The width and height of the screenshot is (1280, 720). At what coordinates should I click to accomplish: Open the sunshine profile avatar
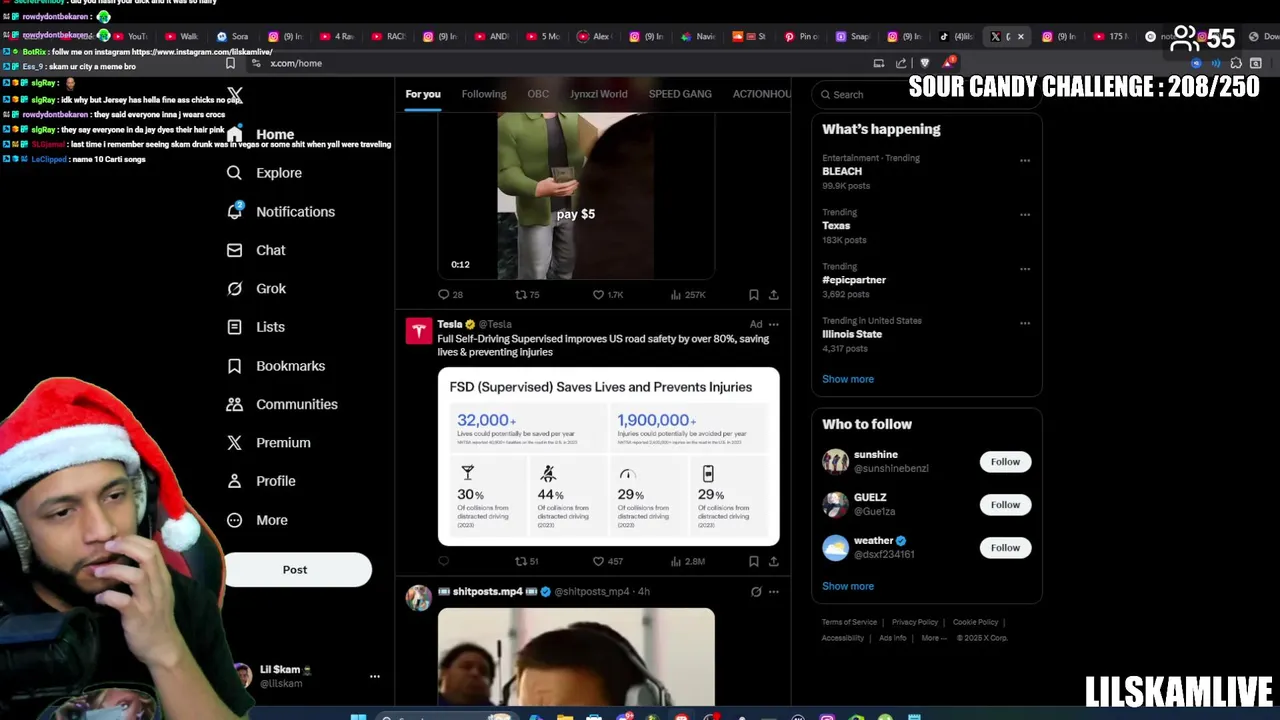[x=835, y=461]
